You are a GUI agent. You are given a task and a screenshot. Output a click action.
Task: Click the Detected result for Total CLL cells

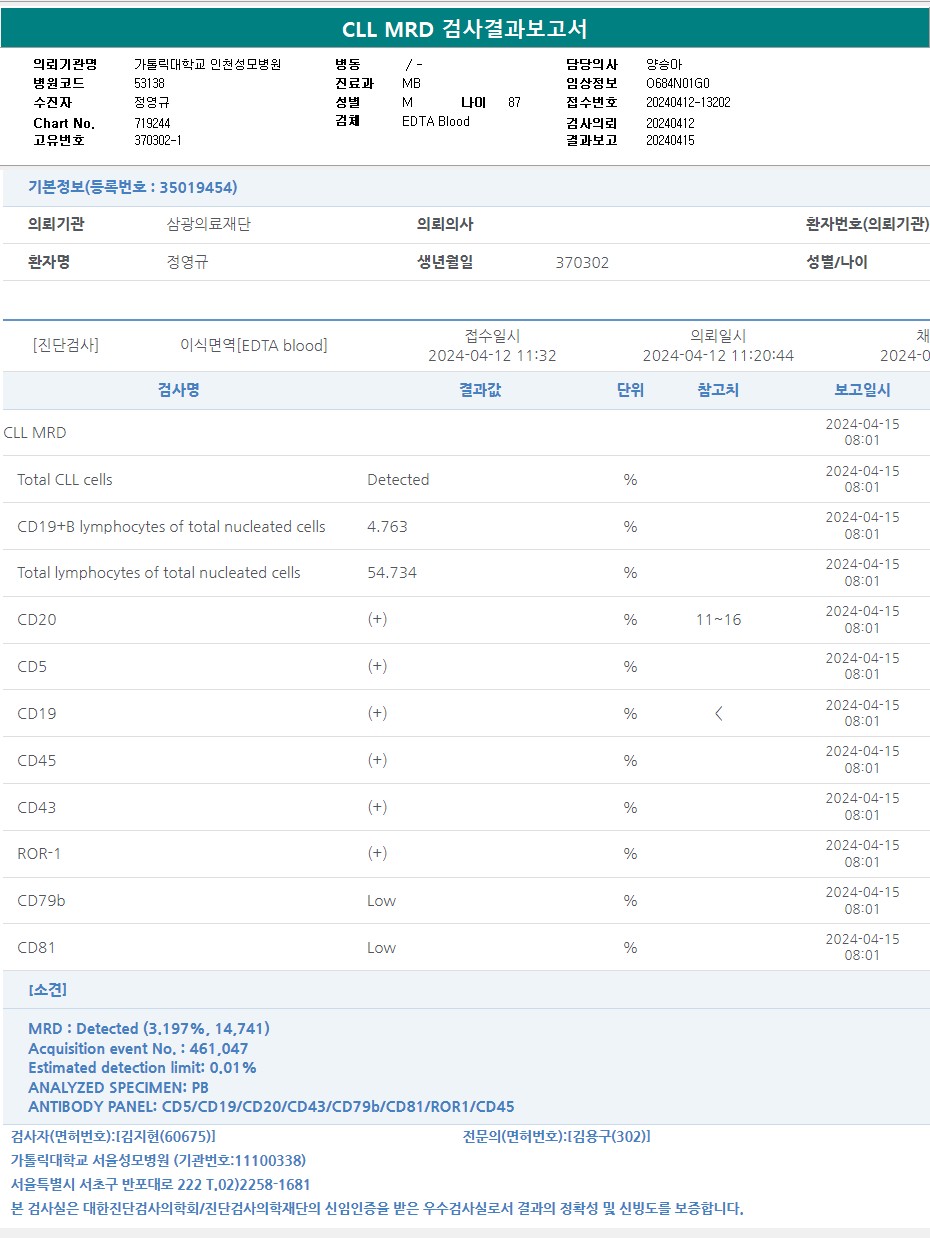point(398,480)
